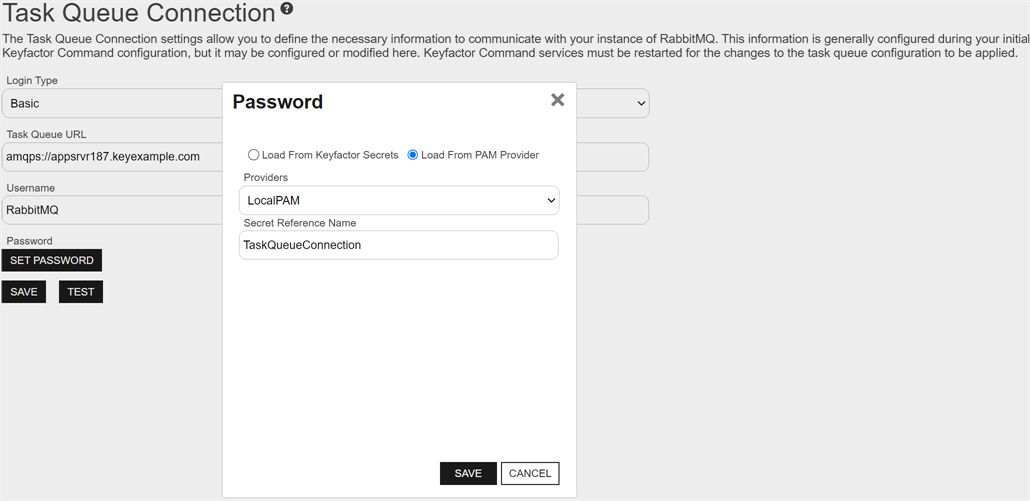Click the Task Queue URL field
The image size is (1030, 501).
click(110, 157)
